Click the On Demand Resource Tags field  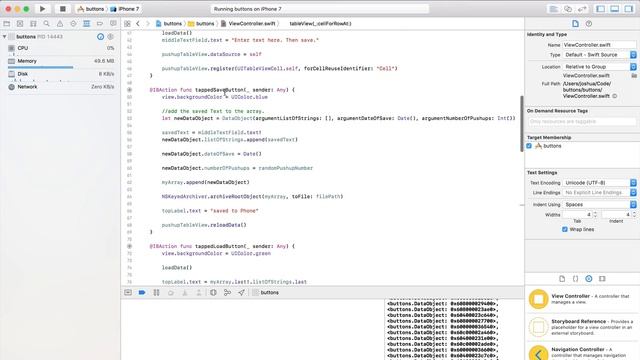tap(582, 122)
